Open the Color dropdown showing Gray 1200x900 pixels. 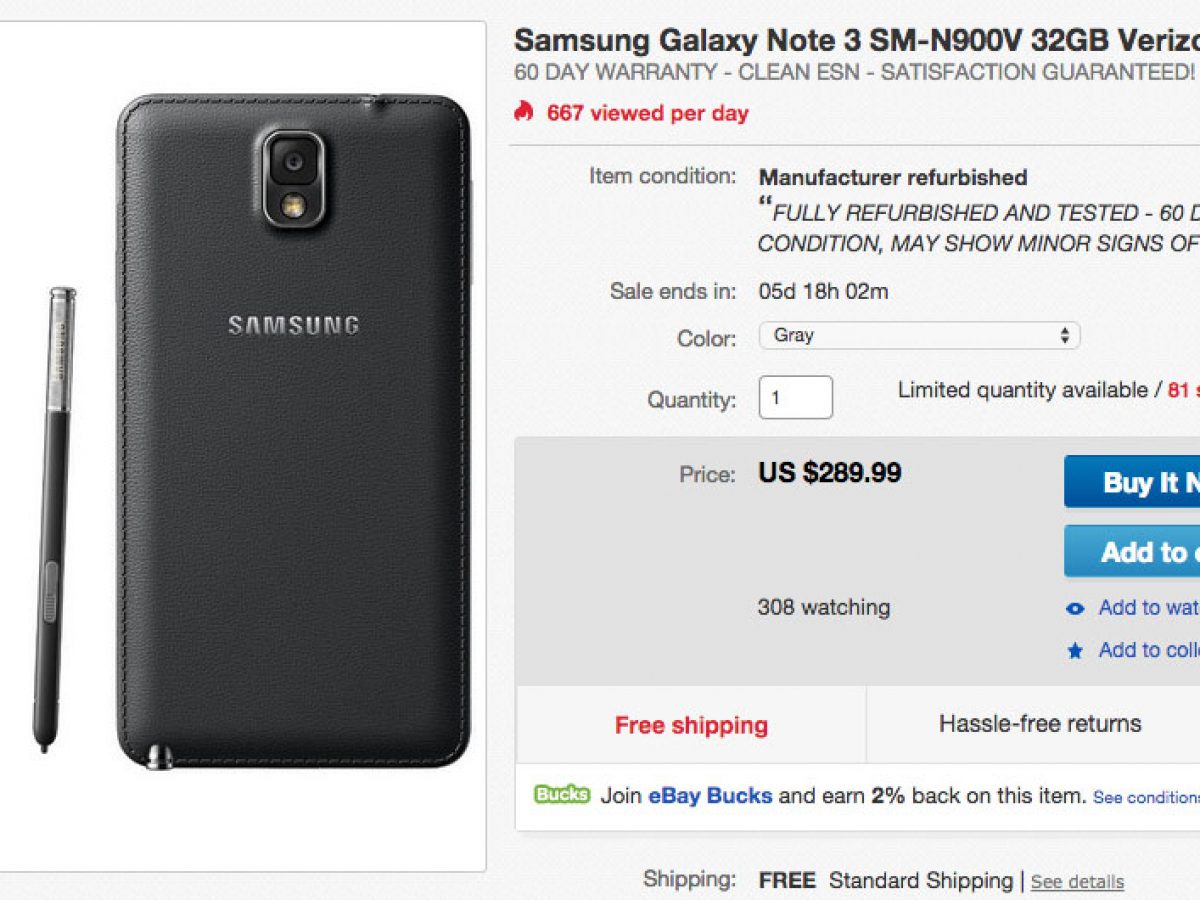pyautogui.click(x=919, y=336)
